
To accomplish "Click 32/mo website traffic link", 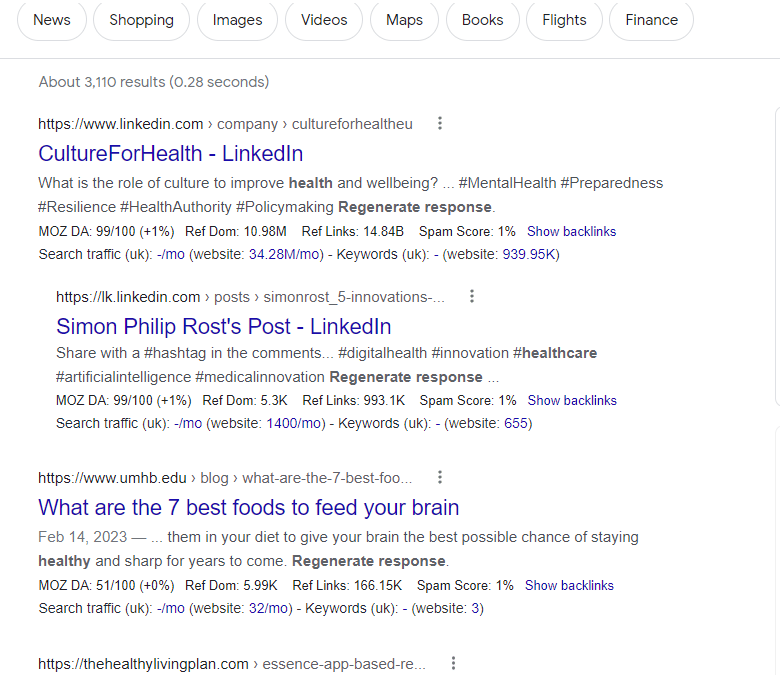I will tap(269, 608).
